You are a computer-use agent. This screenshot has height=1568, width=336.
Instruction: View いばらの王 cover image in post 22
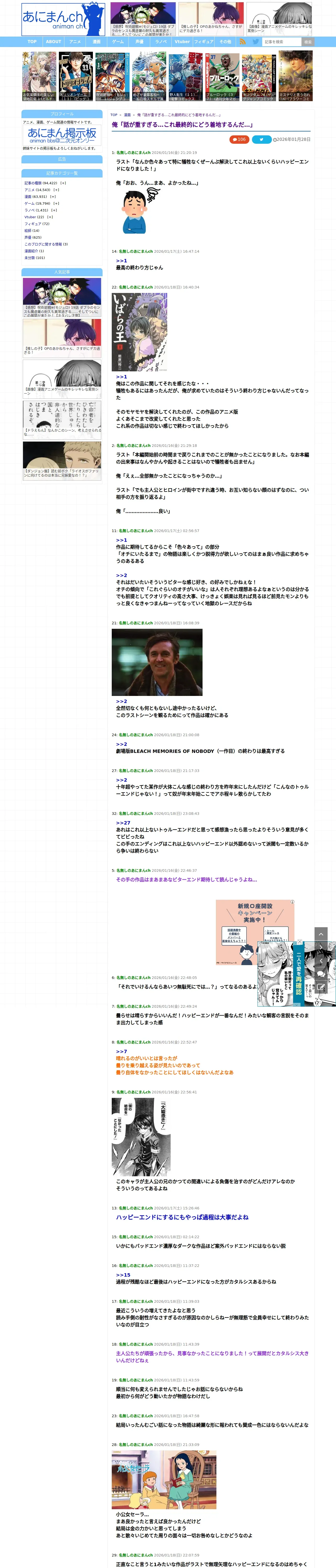[x=139, y=332]
